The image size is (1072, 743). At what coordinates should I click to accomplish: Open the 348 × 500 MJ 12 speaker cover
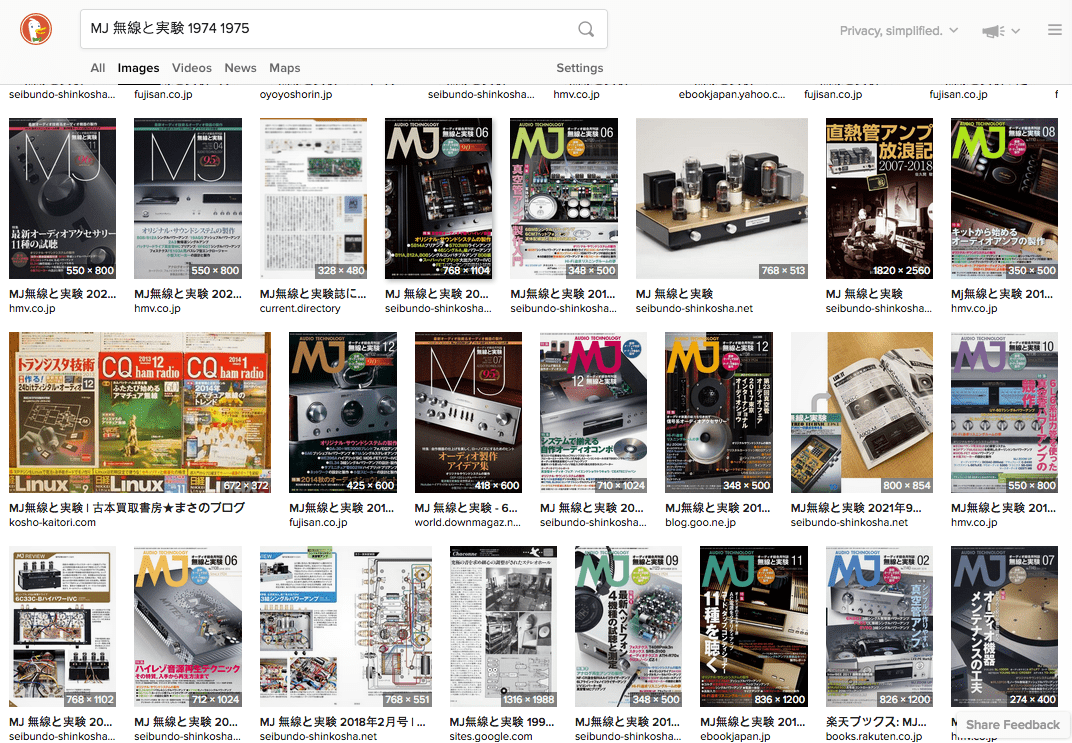(x=719, y=412)
